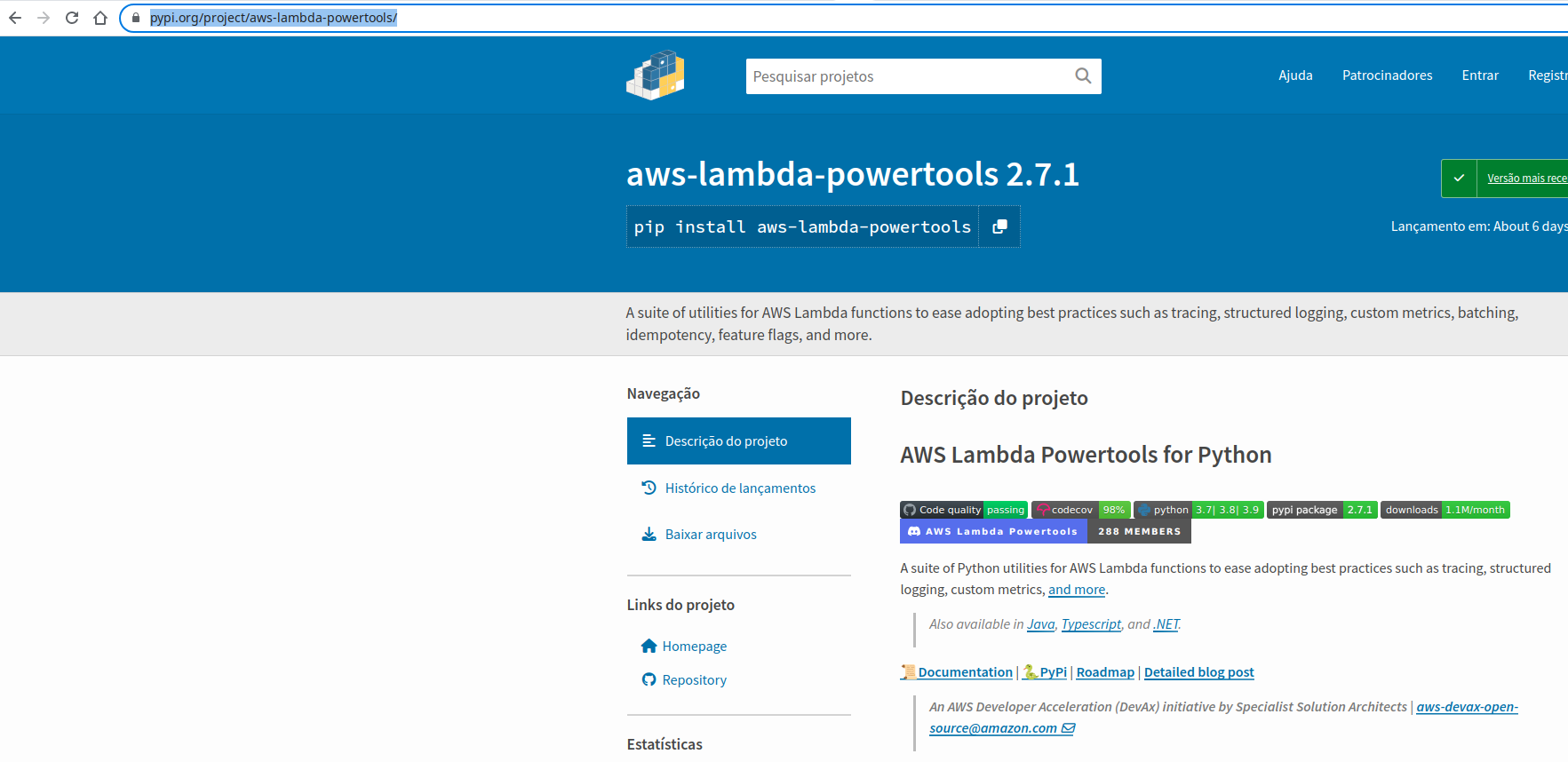Click the padlock site security icon

click(136, 18)
